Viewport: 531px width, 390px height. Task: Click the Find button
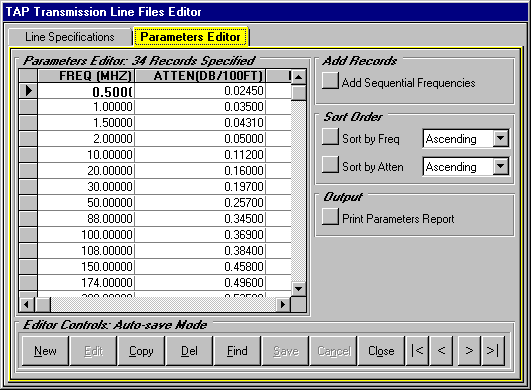pos(237,350)
